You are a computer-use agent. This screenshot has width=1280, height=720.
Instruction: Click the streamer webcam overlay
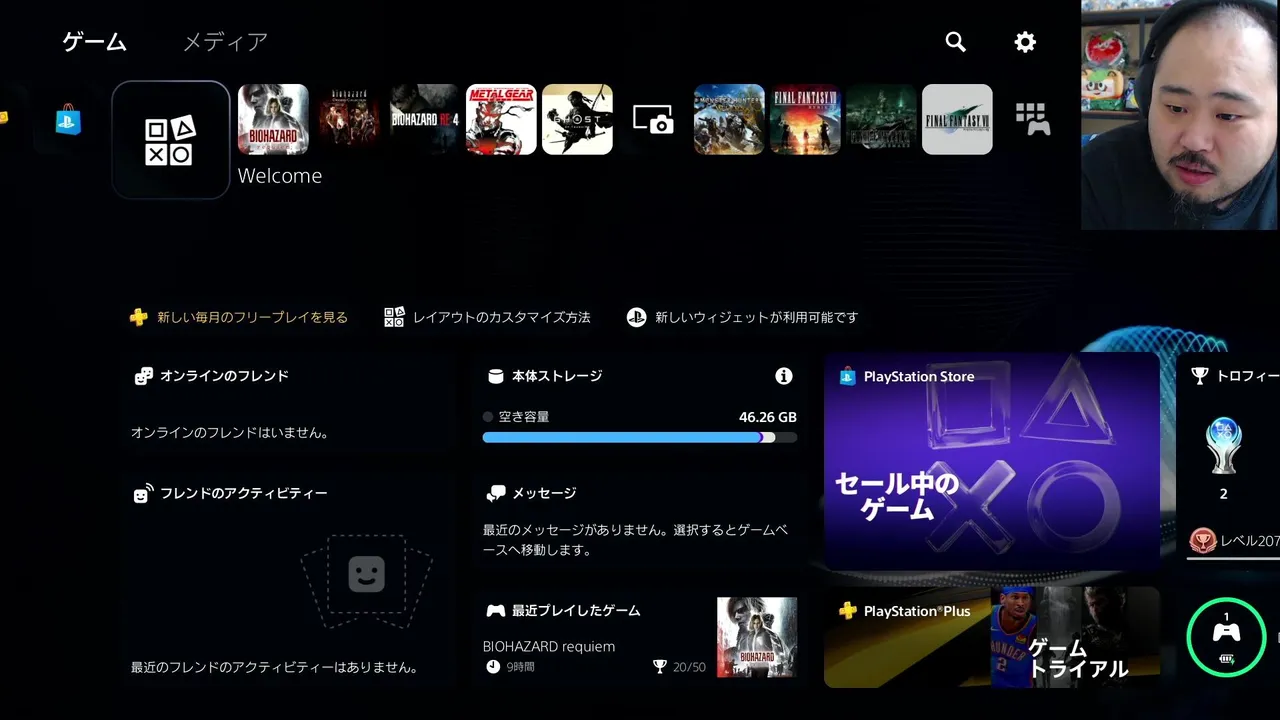coord(1180,115)
